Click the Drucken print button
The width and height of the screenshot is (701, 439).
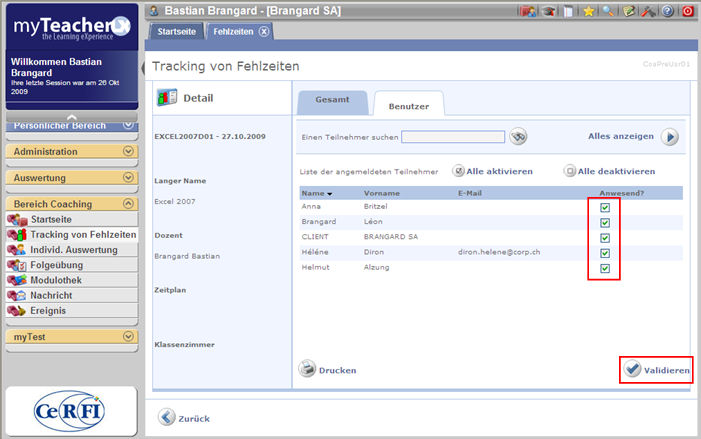pyautogui.click(x=328, y=370)
